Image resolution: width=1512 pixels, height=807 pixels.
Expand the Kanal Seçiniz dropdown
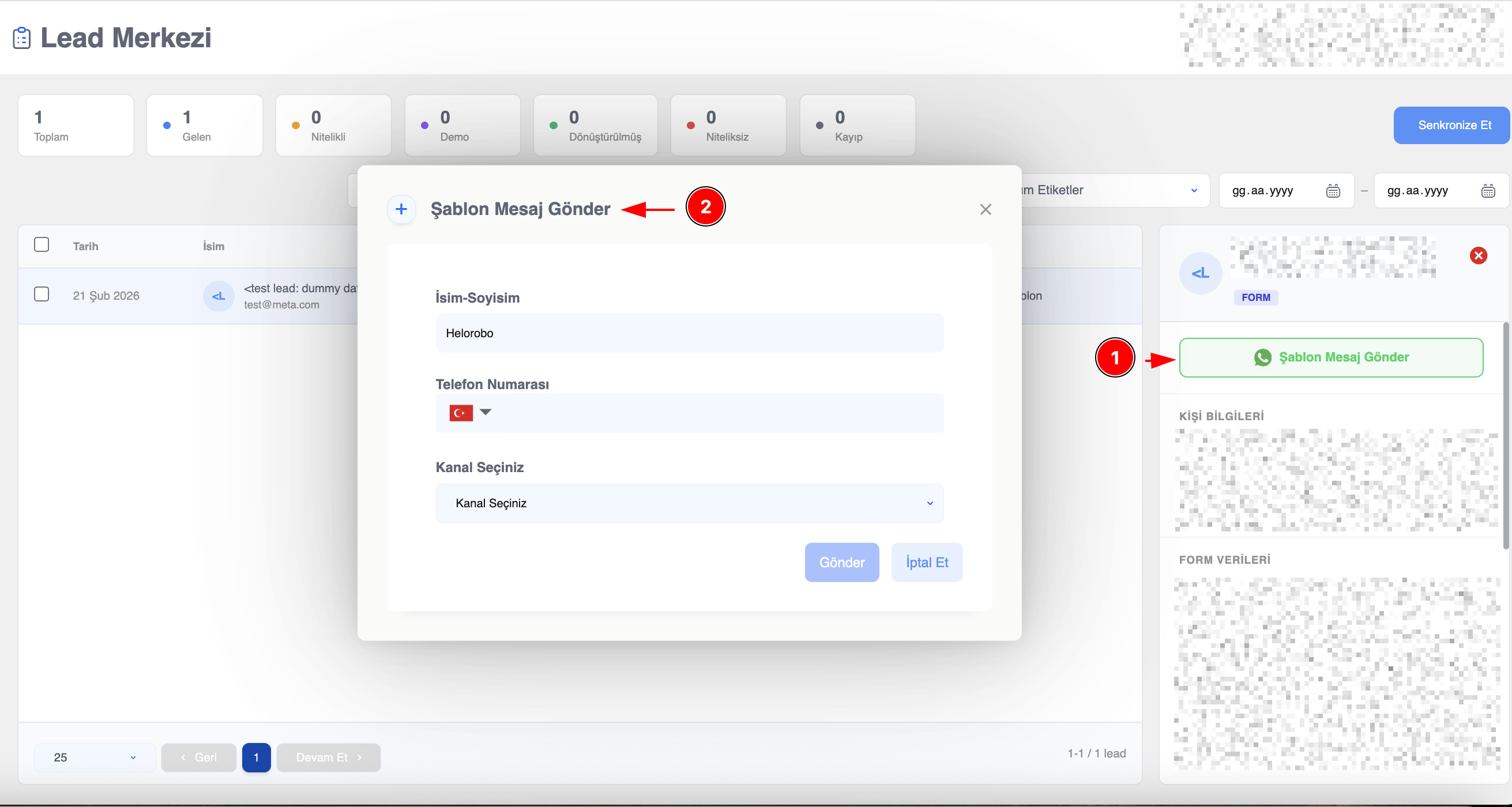(689, 503)
